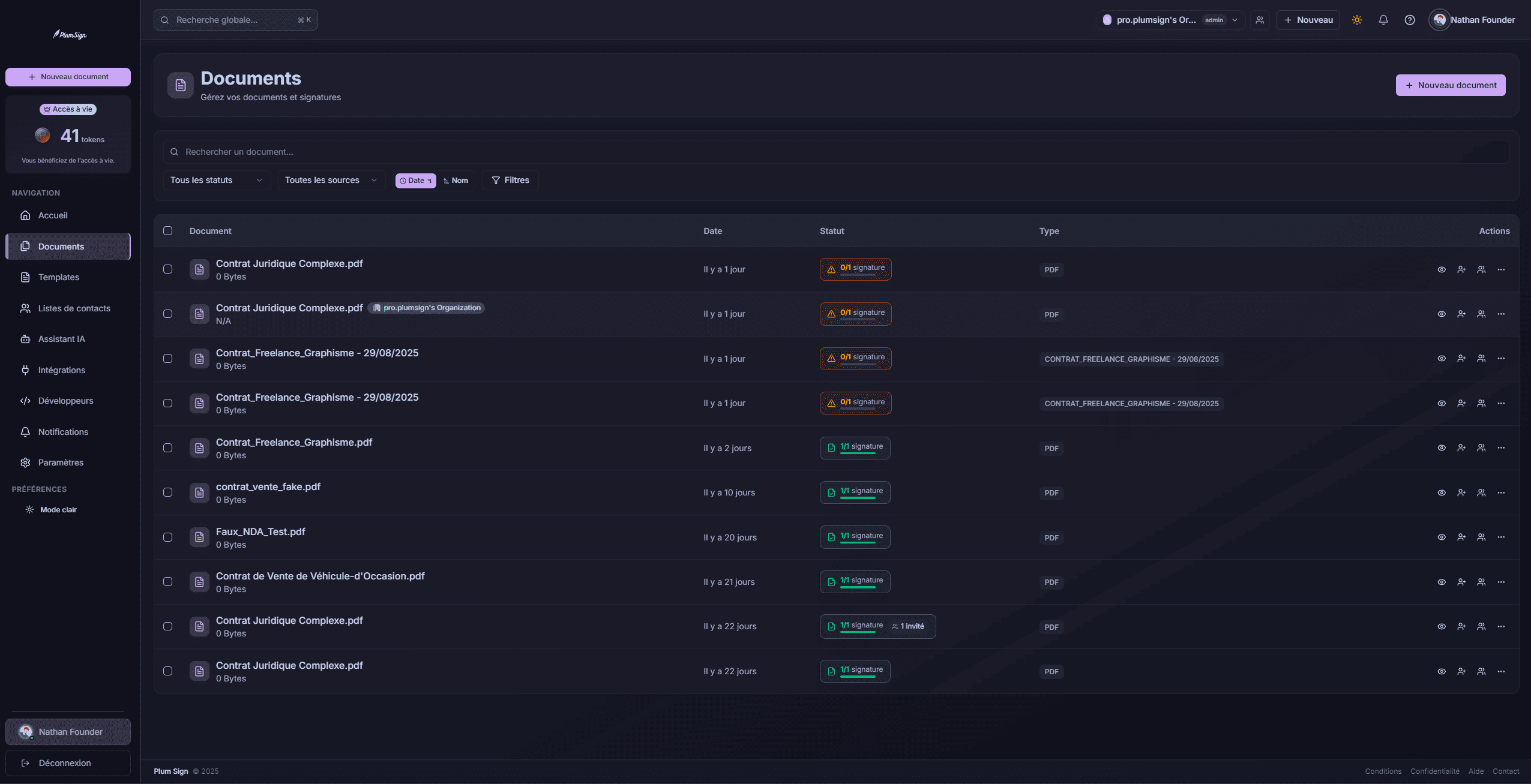Go to Intégrations
The height and width of the screenshot is (784, 1531).
(68, 371)
